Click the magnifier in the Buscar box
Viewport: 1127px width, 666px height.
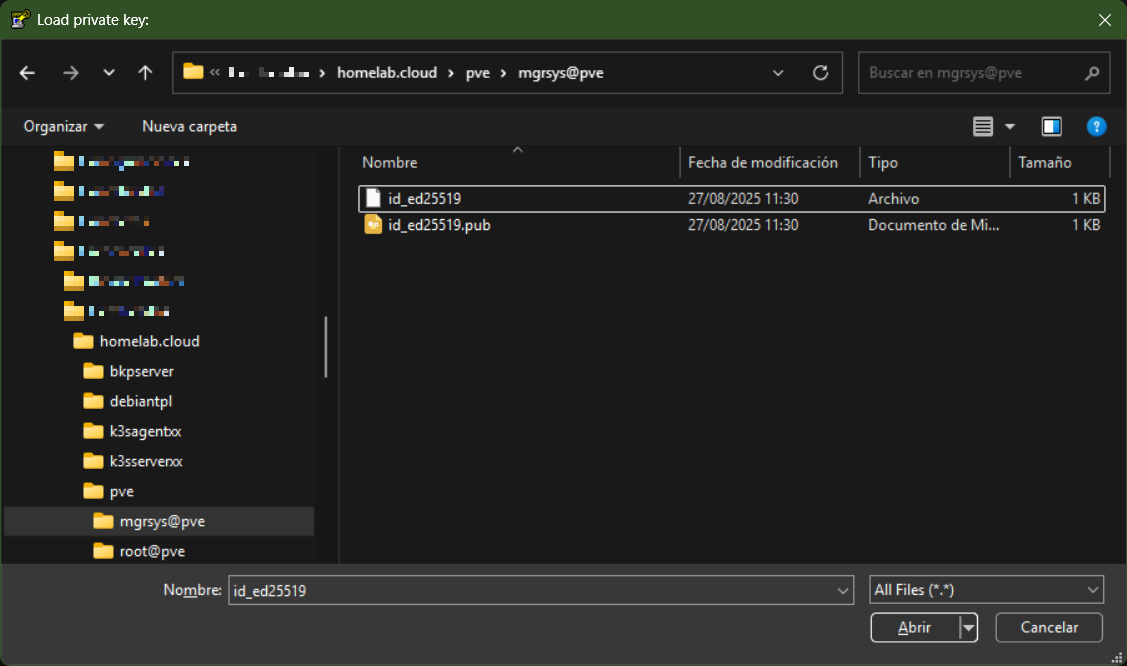pyautogui.click(x=1093, y=72)
